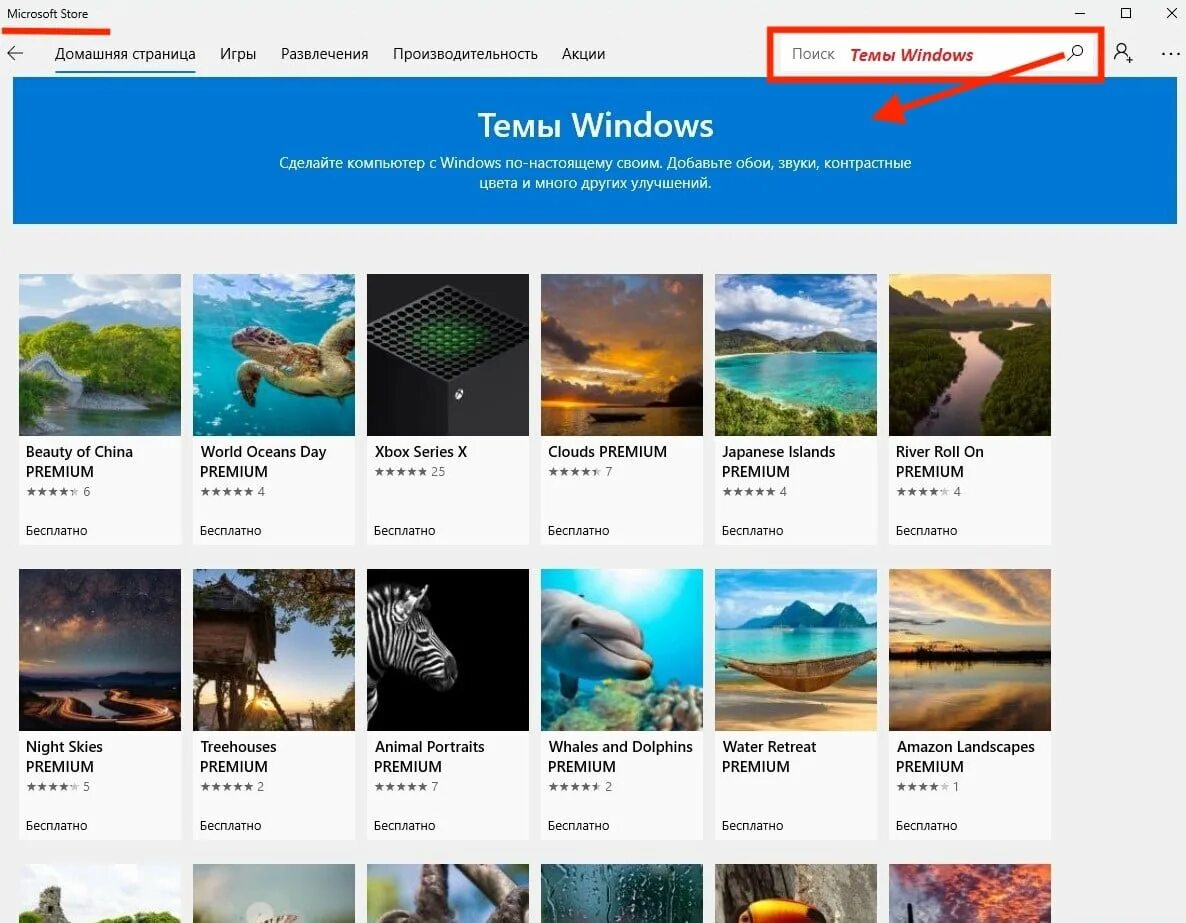Open the Акции tab
The height and width of the screenshot is (923, 1186).
click(583, 54)
